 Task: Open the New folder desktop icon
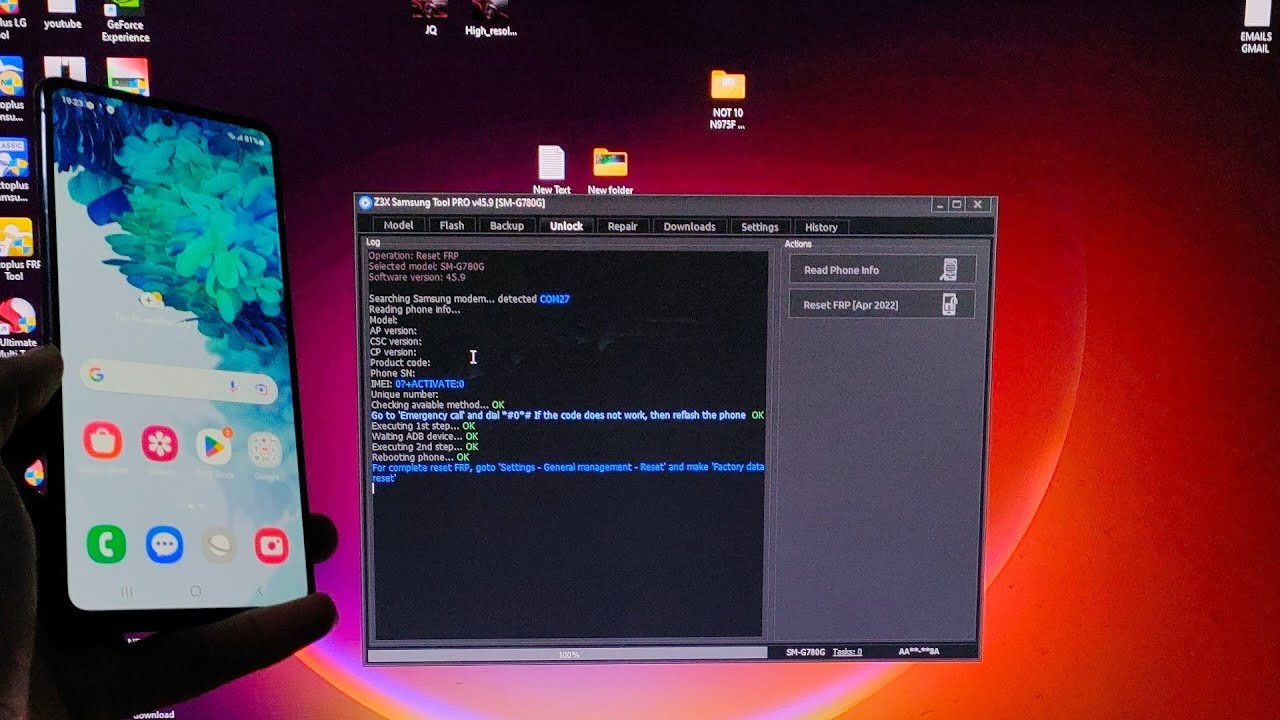[x=610, y=170]
